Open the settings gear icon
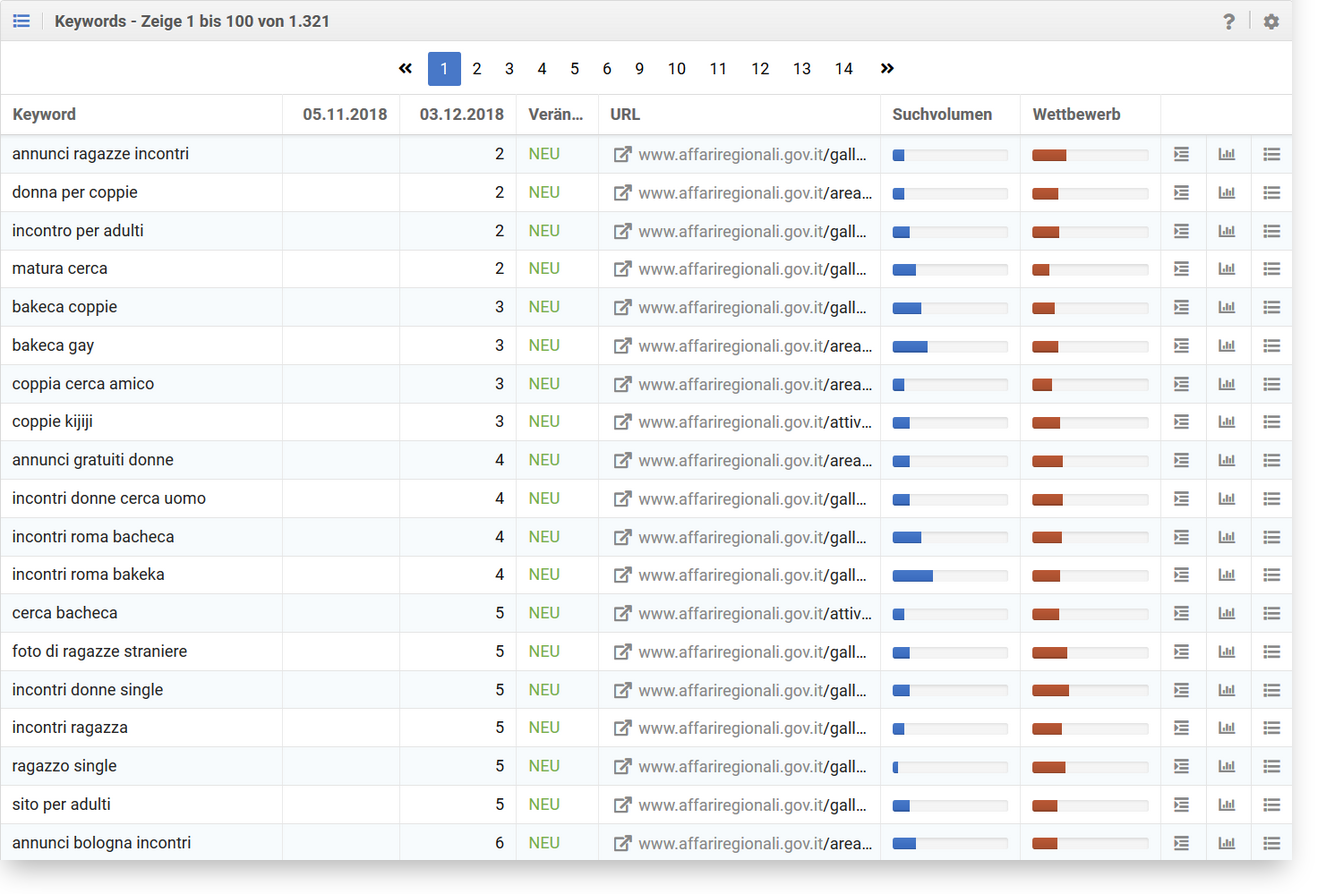Viewport: 1325px width, 894px height. pyautogui.click(x=1271, y=21)
